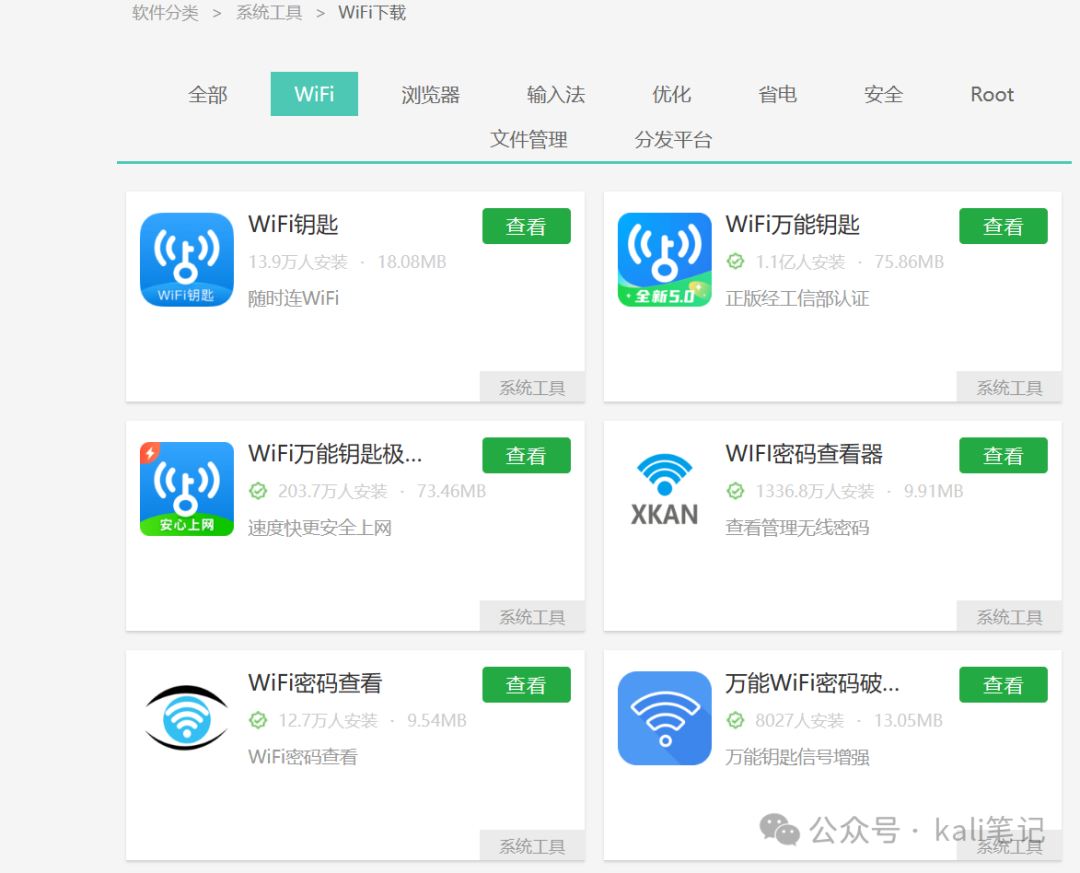Click the 随时连WiFi description text
This screenshot has height=873, width=1080.
point(293,298)
